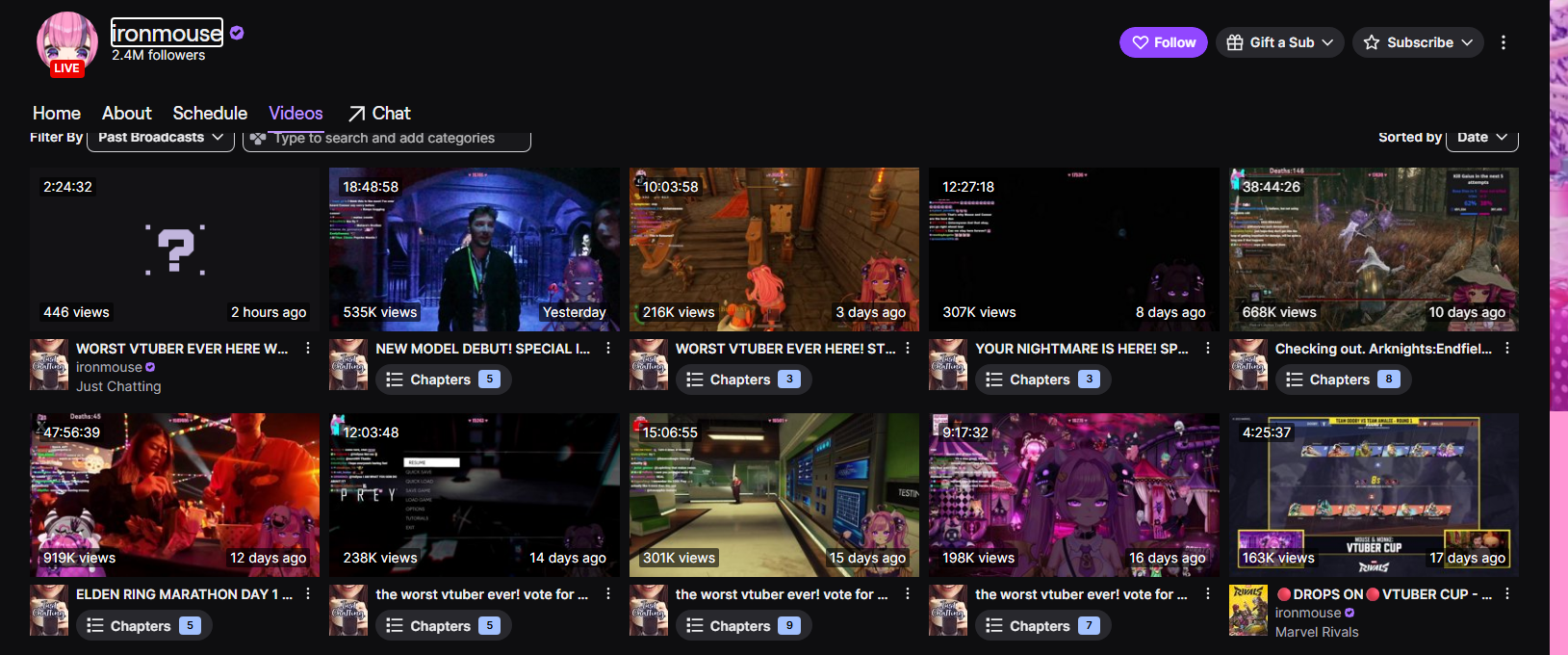Play the 2:24:32 placeholder video thumbnail
Viewport: 1568px width, 655px height.
point(174,249)
